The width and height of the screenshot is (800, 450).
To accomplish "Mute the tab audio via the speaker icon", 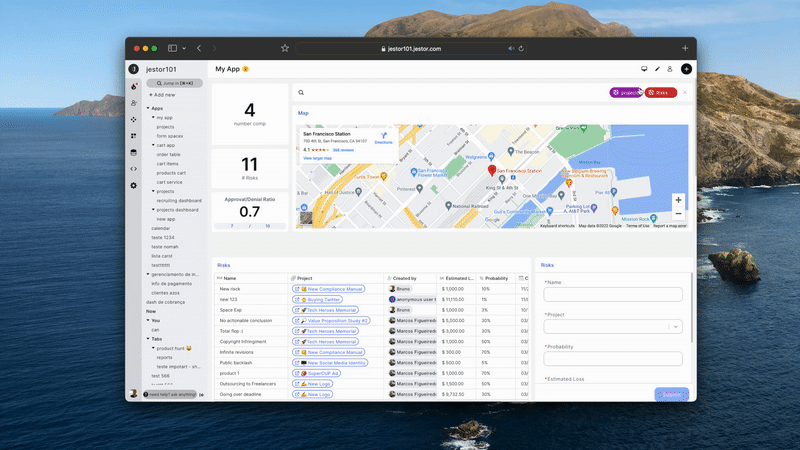I will coord(511,48).
